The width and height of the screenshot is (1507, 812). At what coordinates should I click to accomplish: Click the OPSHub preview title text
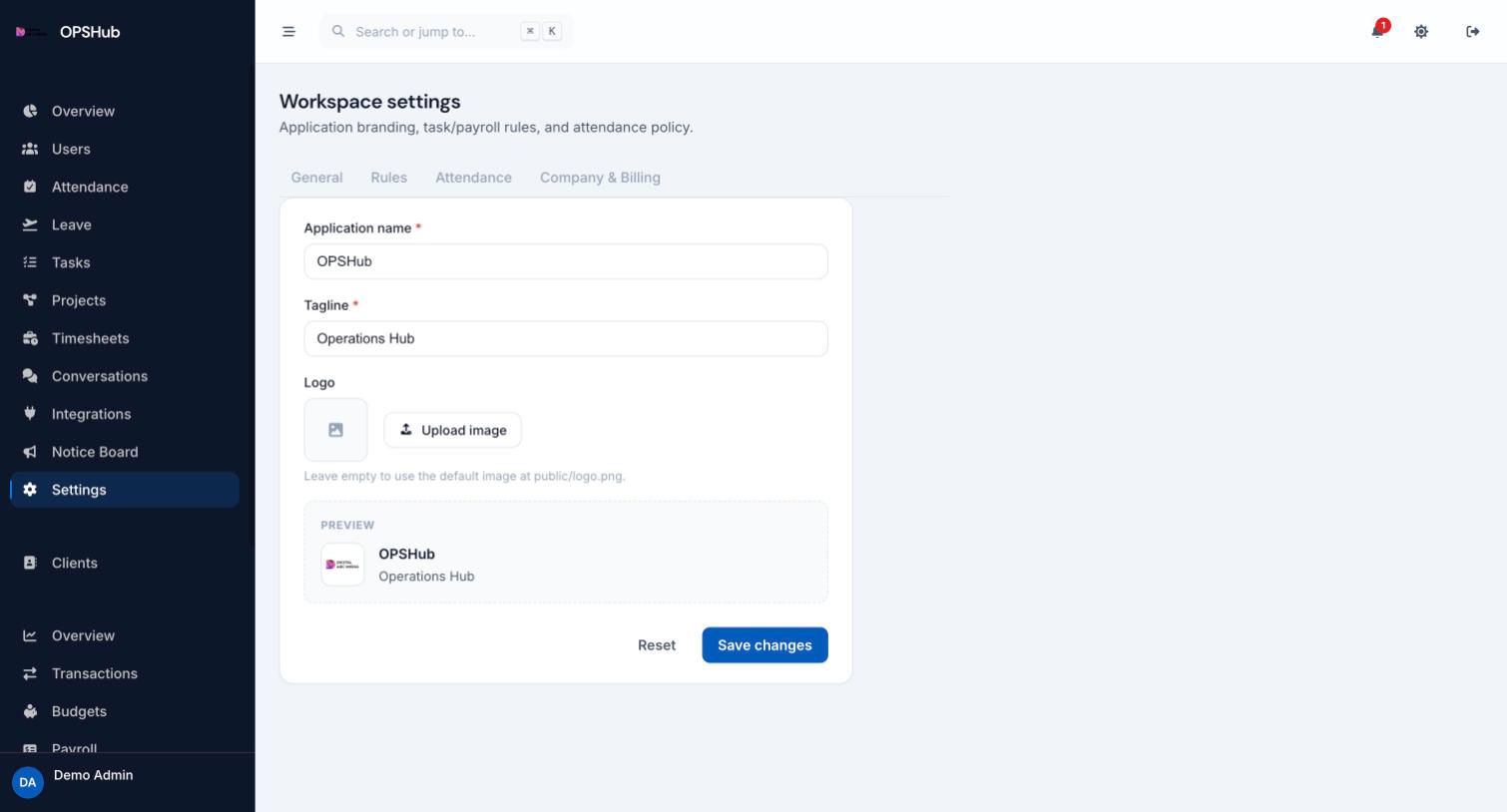[x=406, y=554]
